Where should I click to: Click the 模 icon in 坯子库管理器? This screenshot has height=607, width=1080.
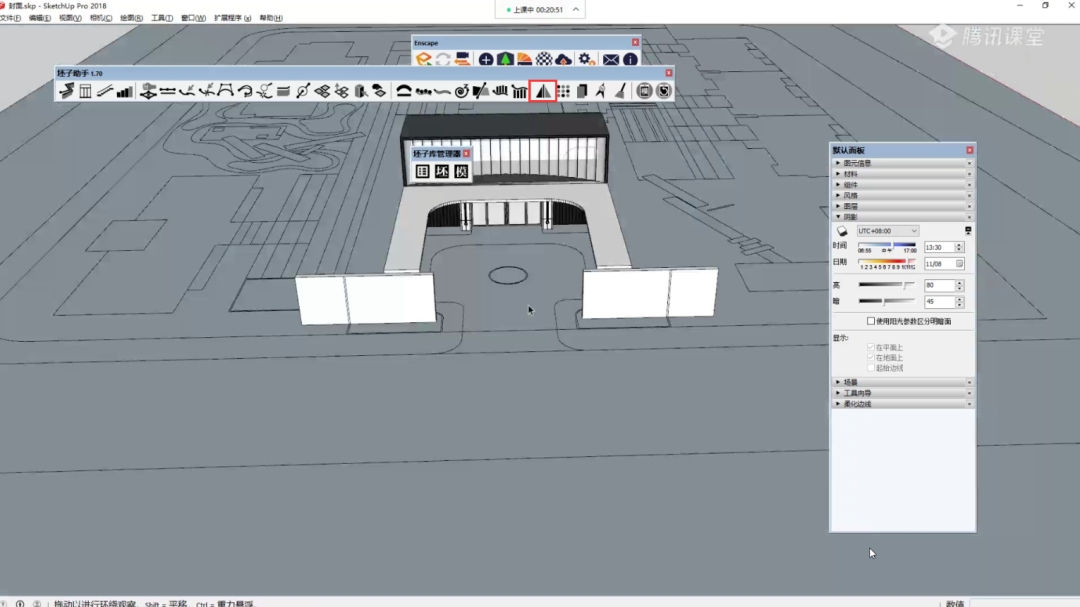tap(461, 172)
